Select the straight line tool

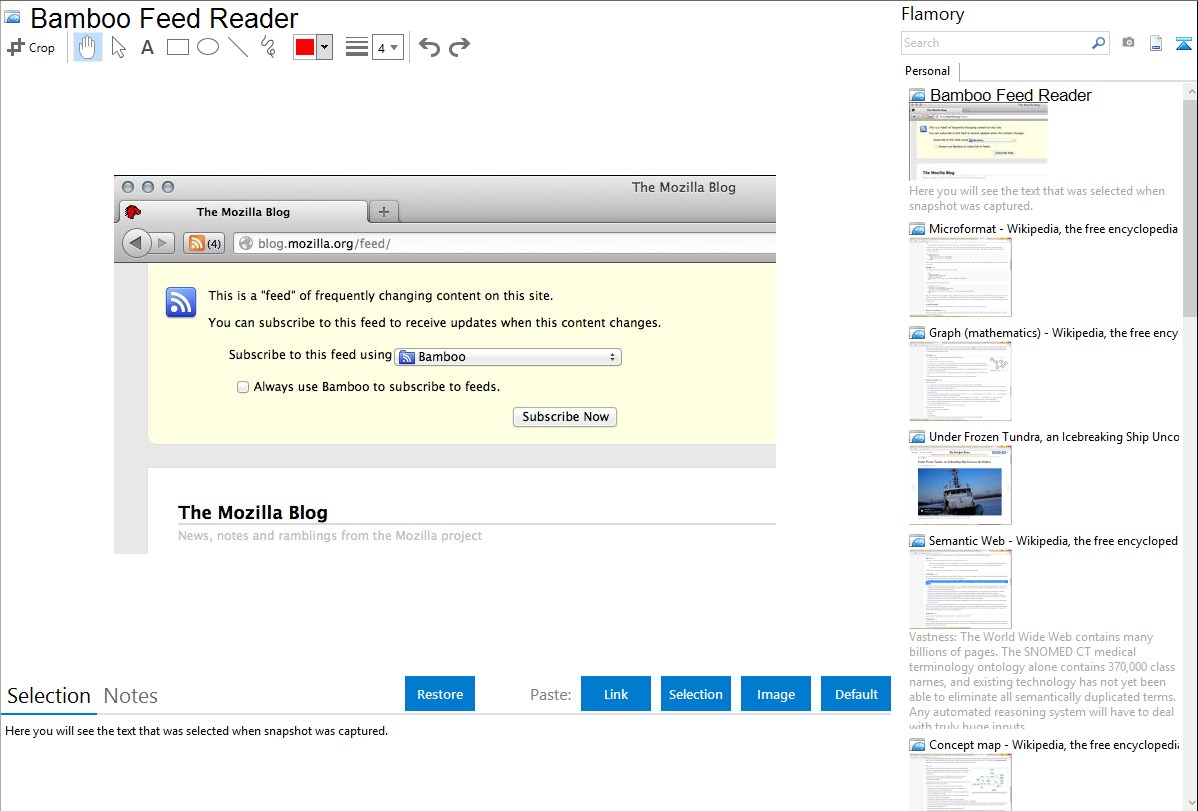click(x=238, y=47)
